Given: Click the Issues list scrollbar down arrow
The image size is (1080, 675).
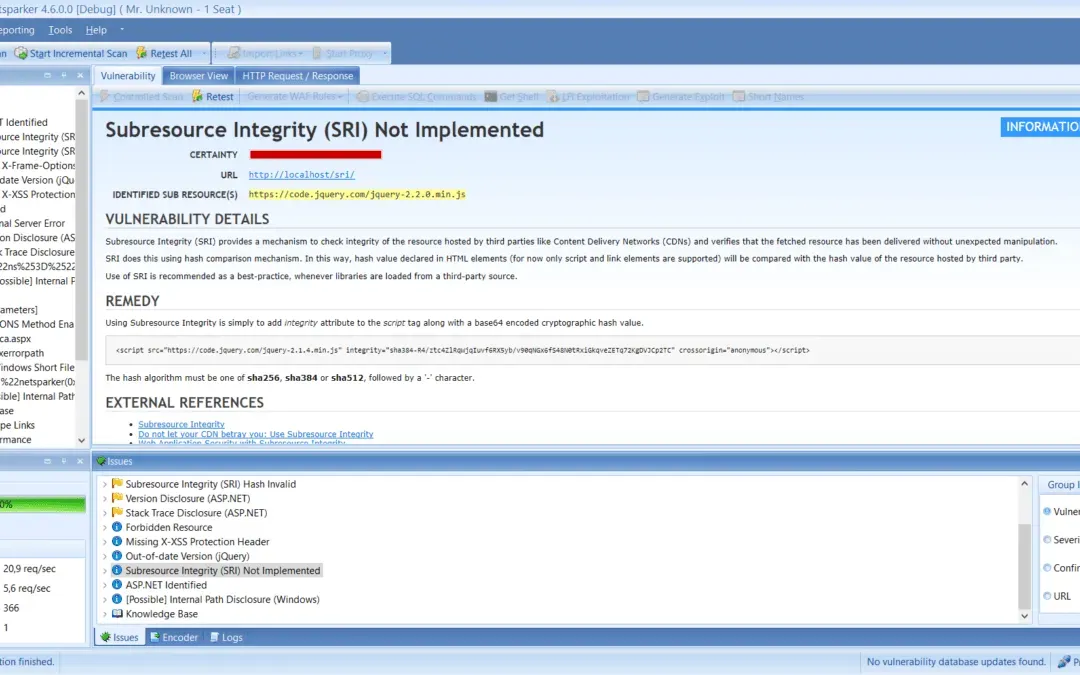Looking at the screenshot, I should [1024, 616].
